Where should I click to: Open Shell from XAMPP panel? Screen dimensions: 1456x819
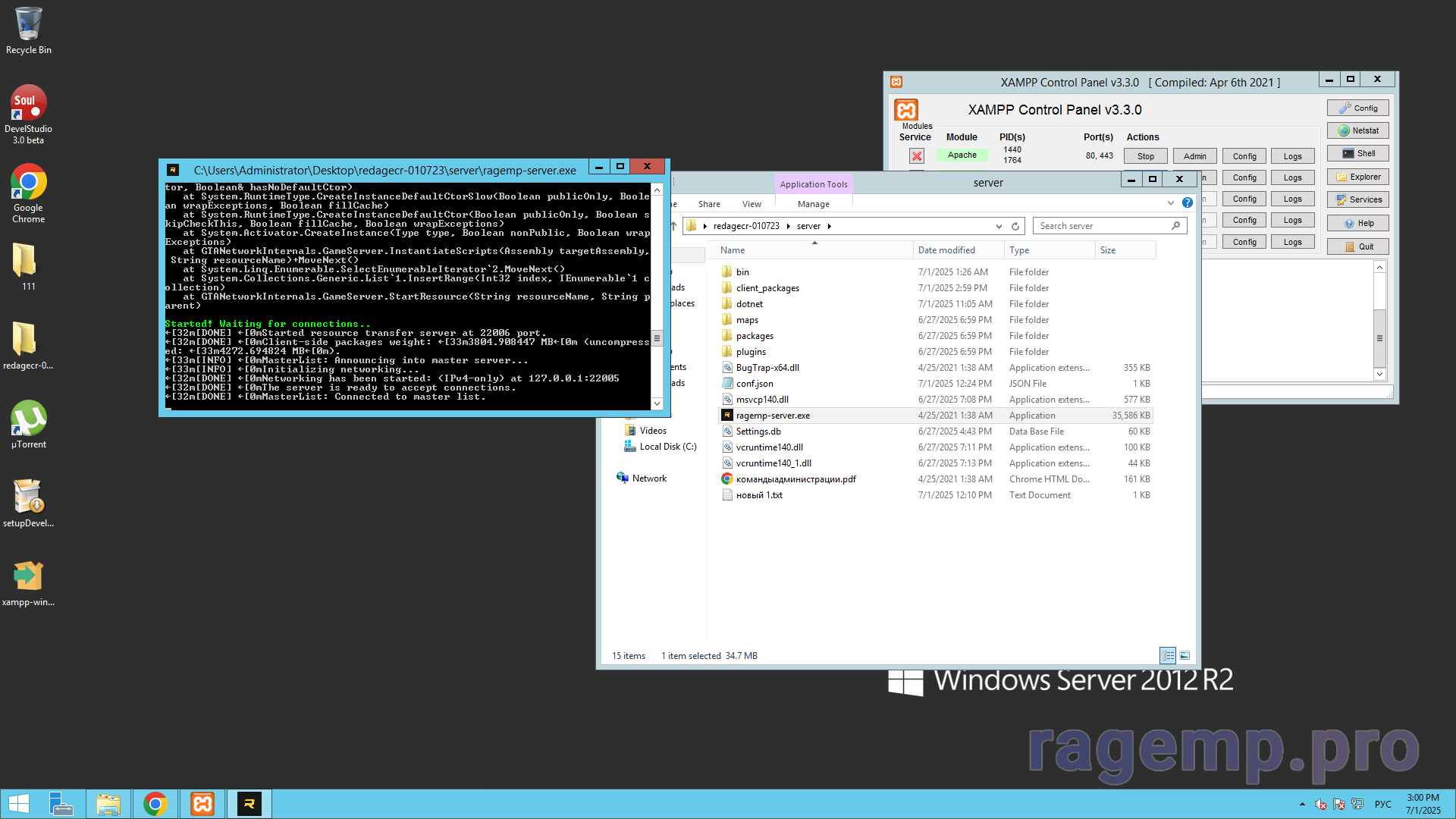[1358, 153]
